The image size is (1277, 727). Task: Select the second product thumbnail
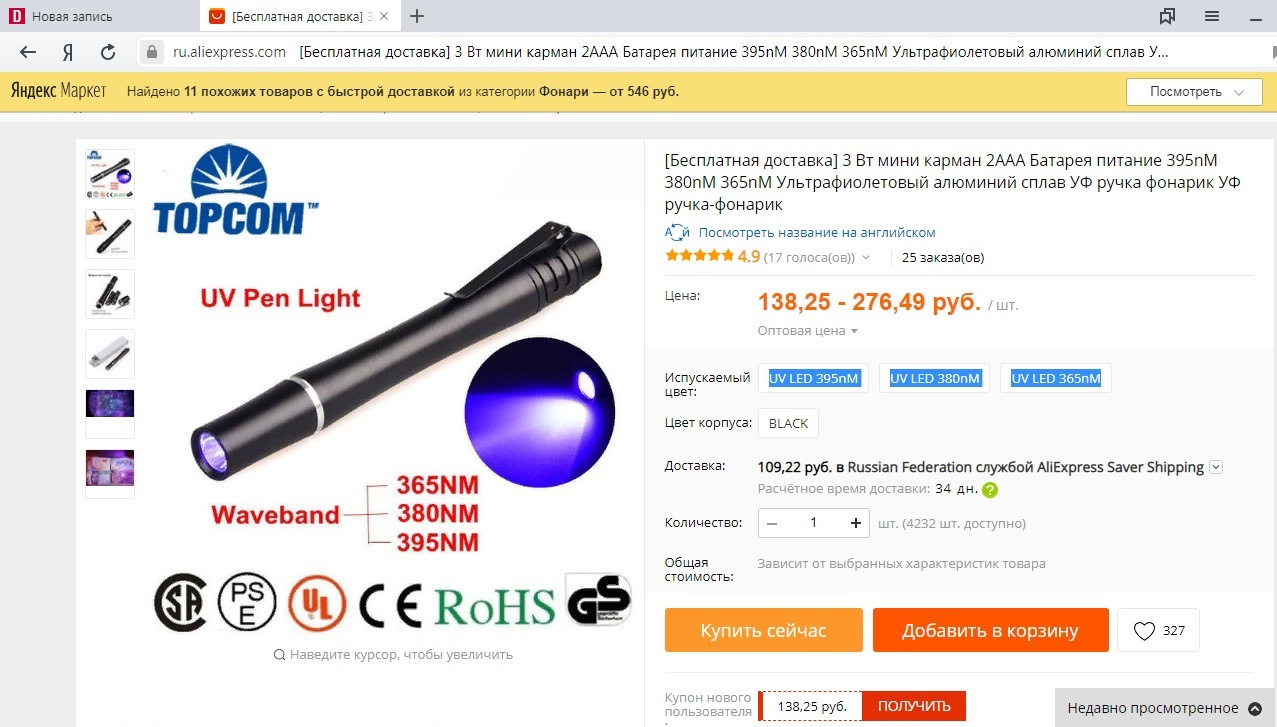click(x=110, y=234)
